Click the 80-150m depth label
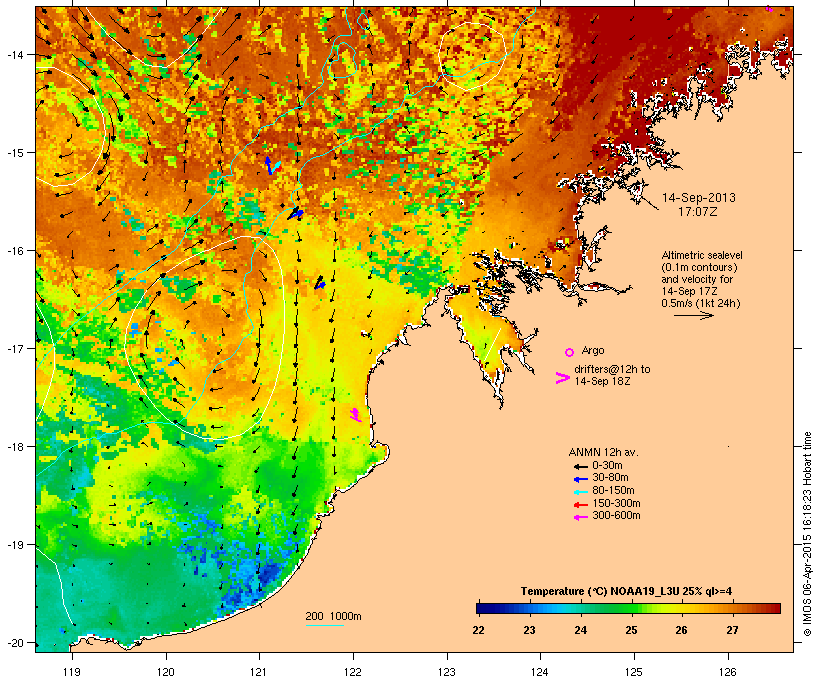 (613, 491)
